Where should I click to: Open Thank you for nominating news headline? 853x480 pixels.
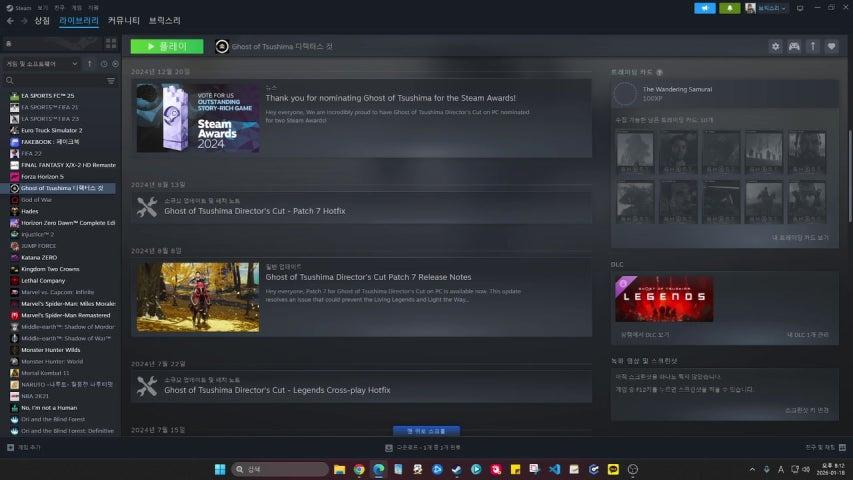click(x=391, y=98)
